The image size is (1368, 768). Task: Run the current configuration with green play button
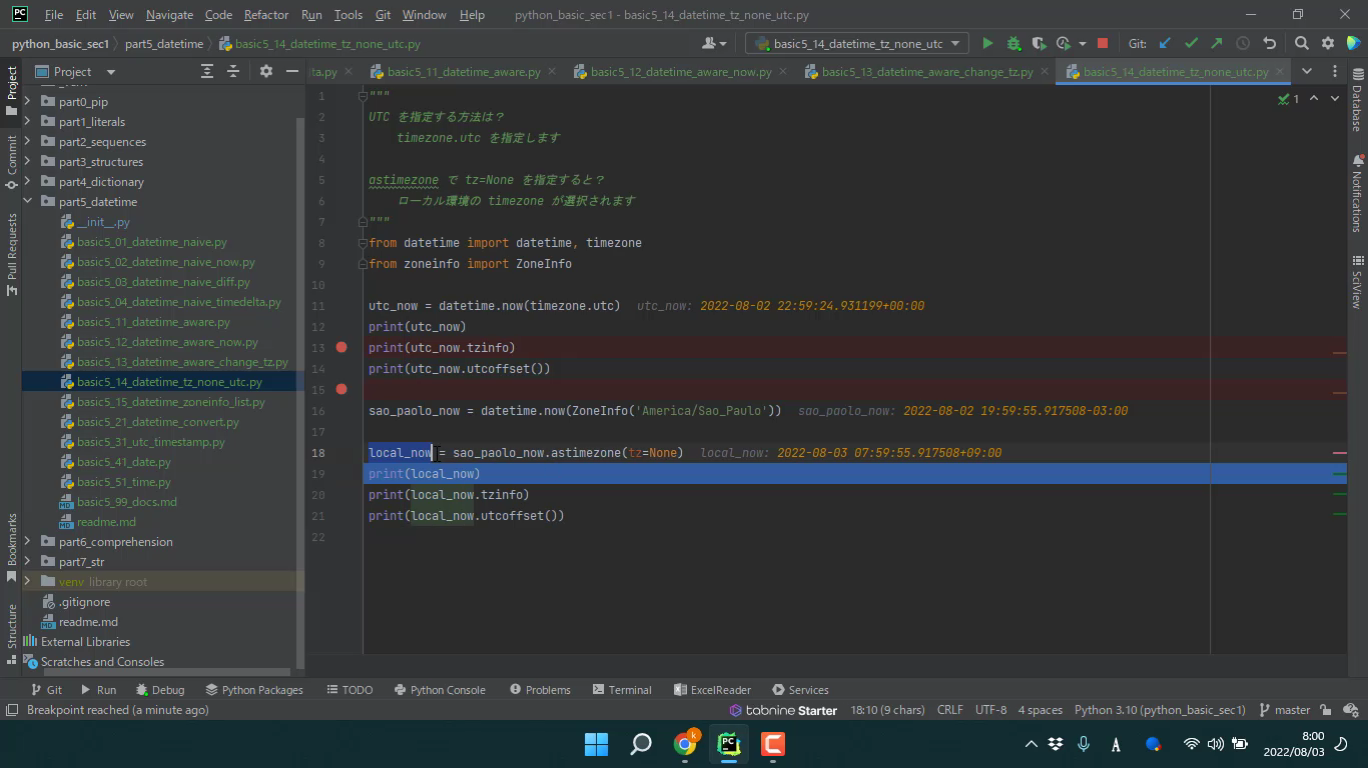tap(988, 43)
